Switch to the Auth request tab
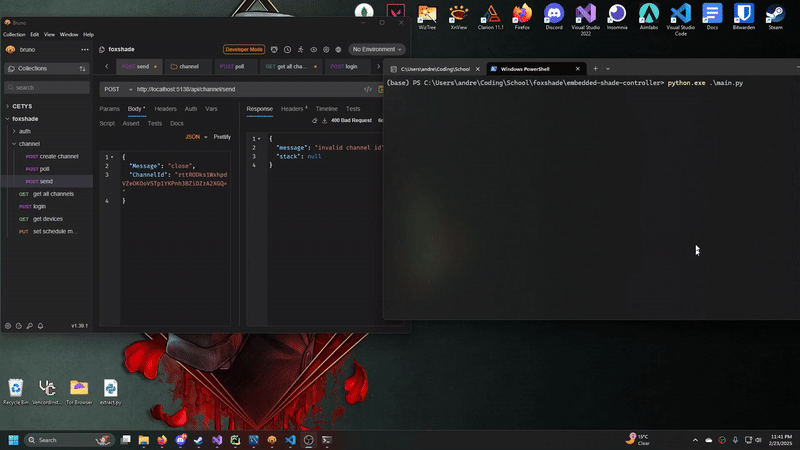The image size is (800, 450). [x=191, y=109]
